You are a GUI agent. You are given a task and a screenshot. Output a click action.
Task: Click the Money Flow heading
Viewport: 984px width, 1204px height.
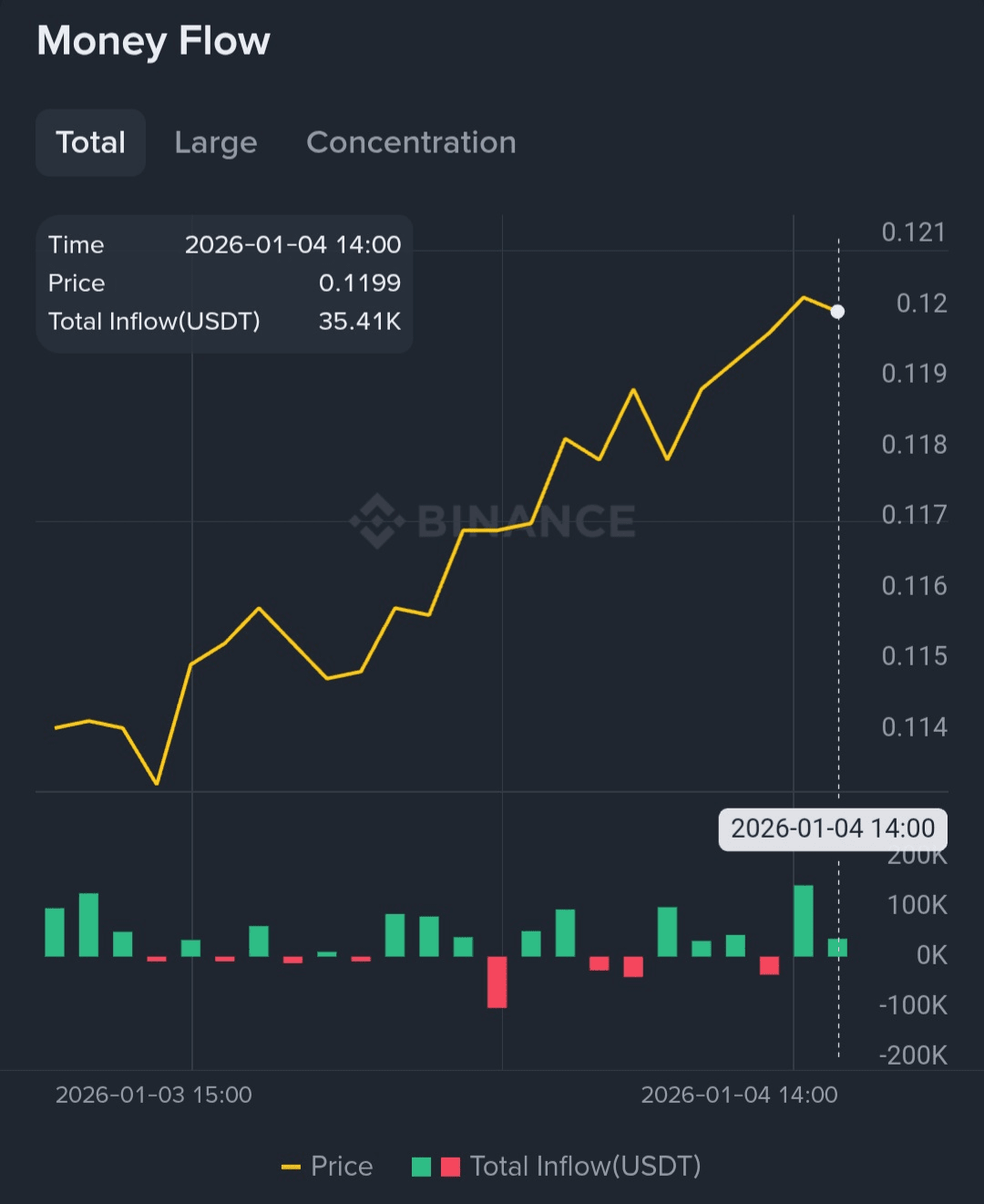click(x=153, y=41)
